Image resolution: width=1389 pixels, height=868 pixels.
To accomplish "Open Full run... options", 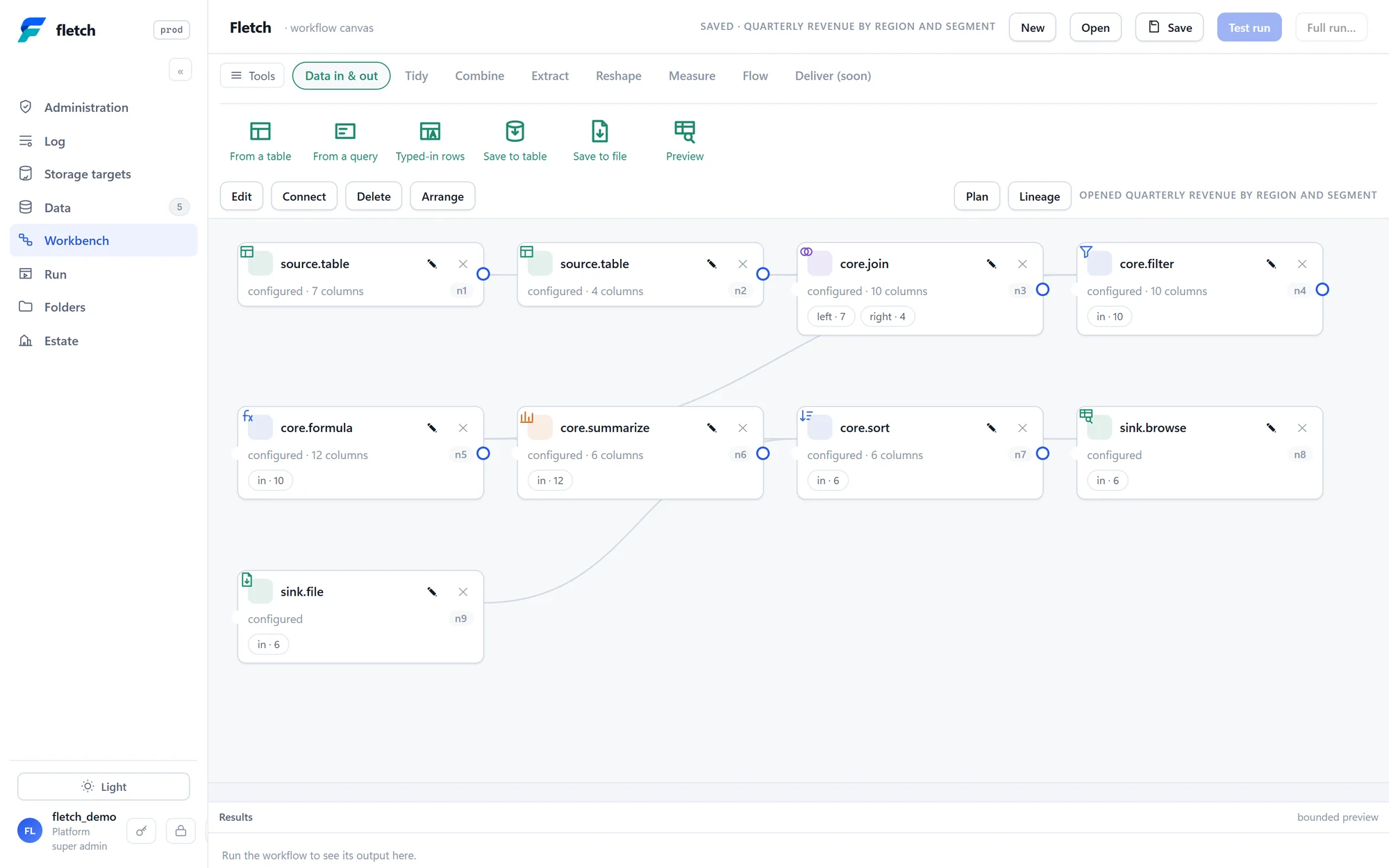I will (x=1331, y=28).
